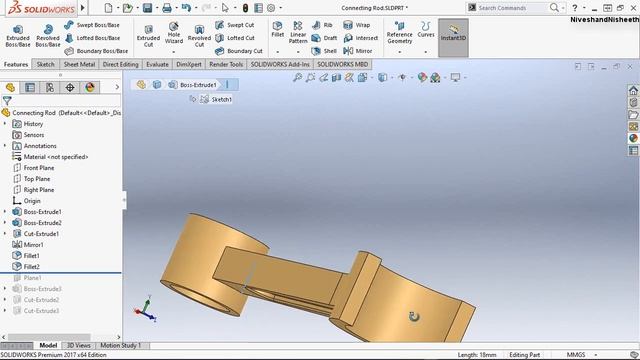Click the Undo icon

(x=186, y=8)
